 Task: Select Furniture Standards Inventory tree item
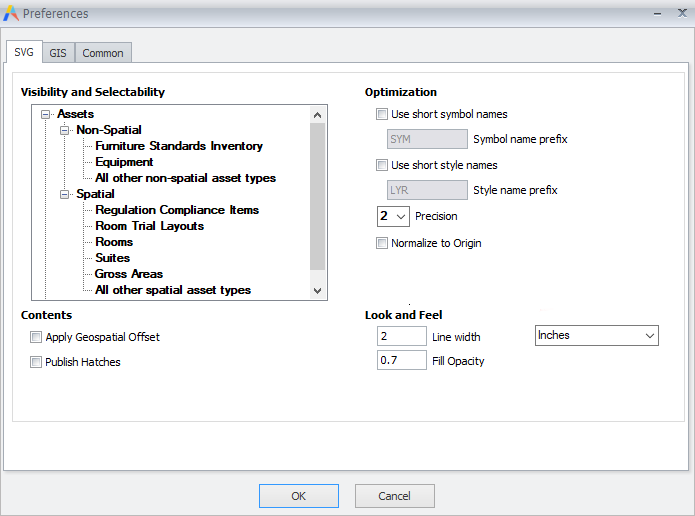coord(179,146)
